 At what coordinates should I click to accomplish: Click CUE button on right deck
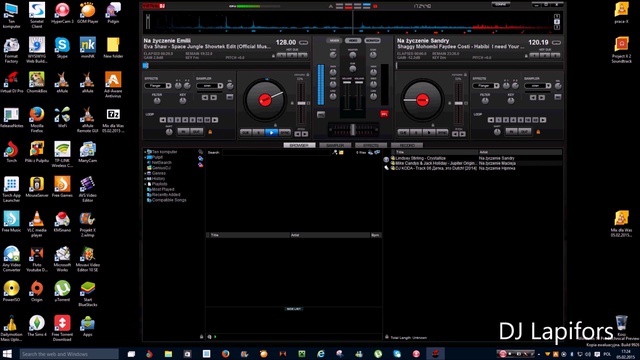[x=403, y=132]
